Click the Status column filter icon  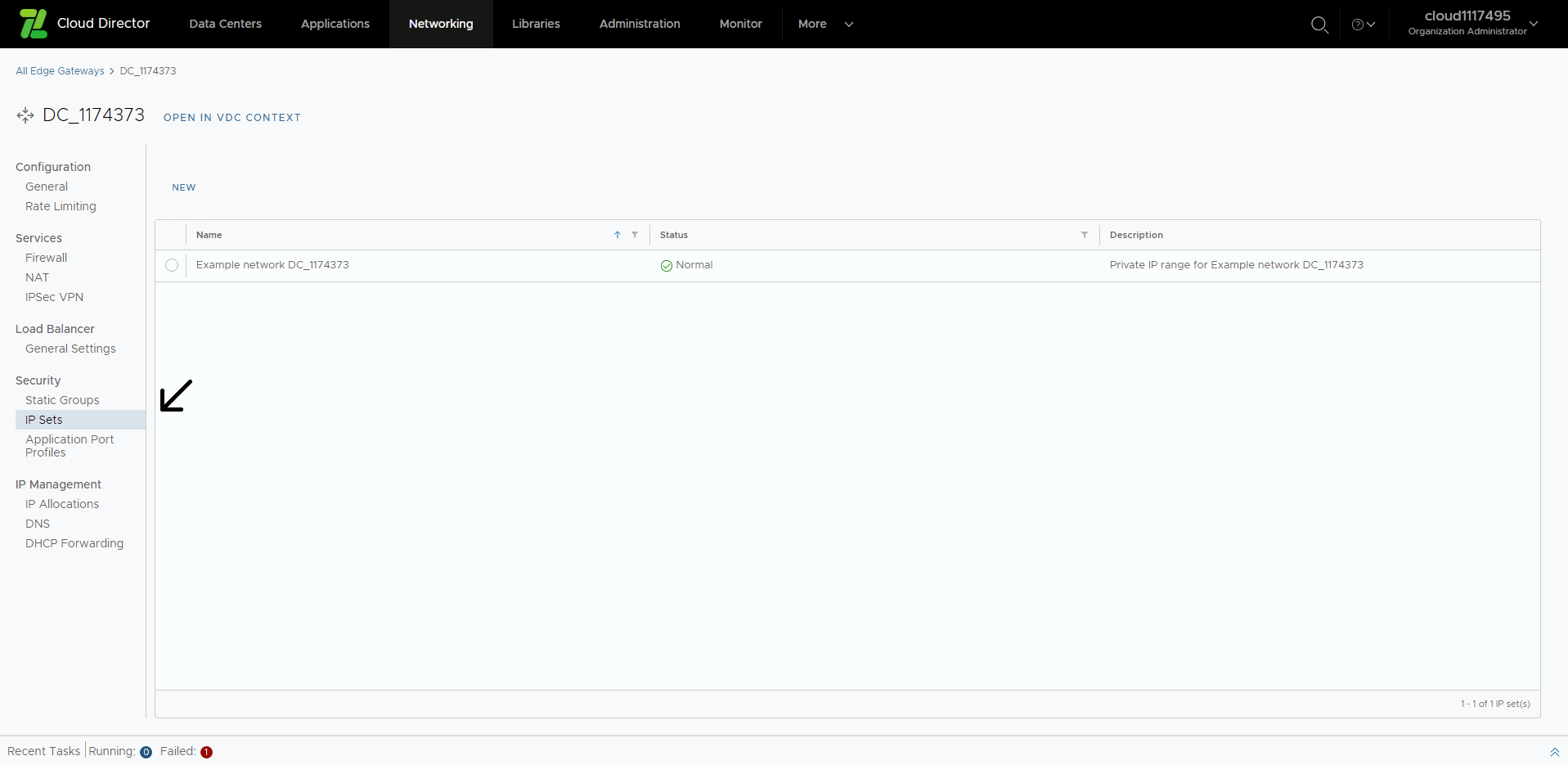(x=1085, y=235)
